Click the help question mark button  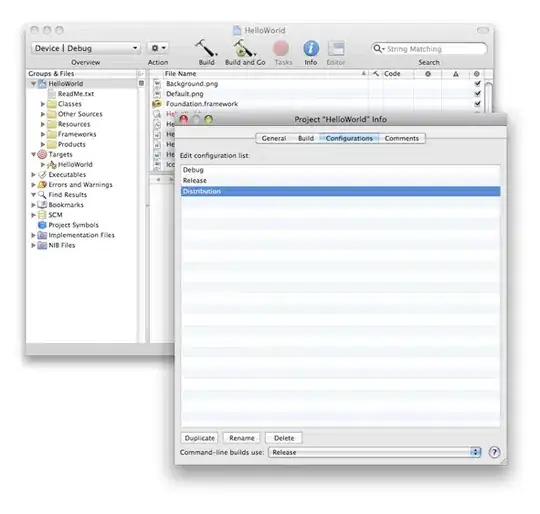point(494,452)
